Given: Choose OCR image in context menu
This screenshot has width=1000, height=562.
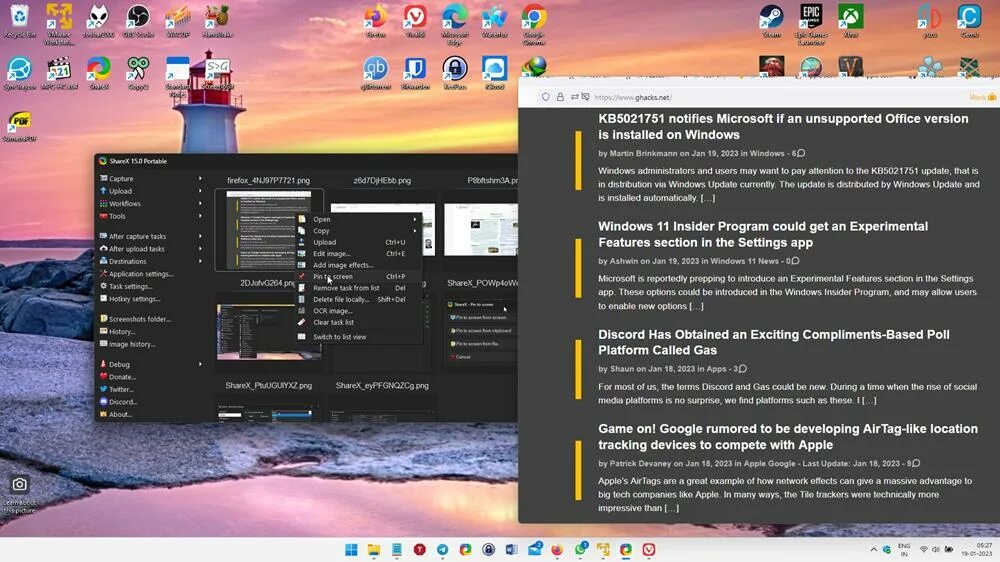Looking at the screenshot, I should point(358,311).
